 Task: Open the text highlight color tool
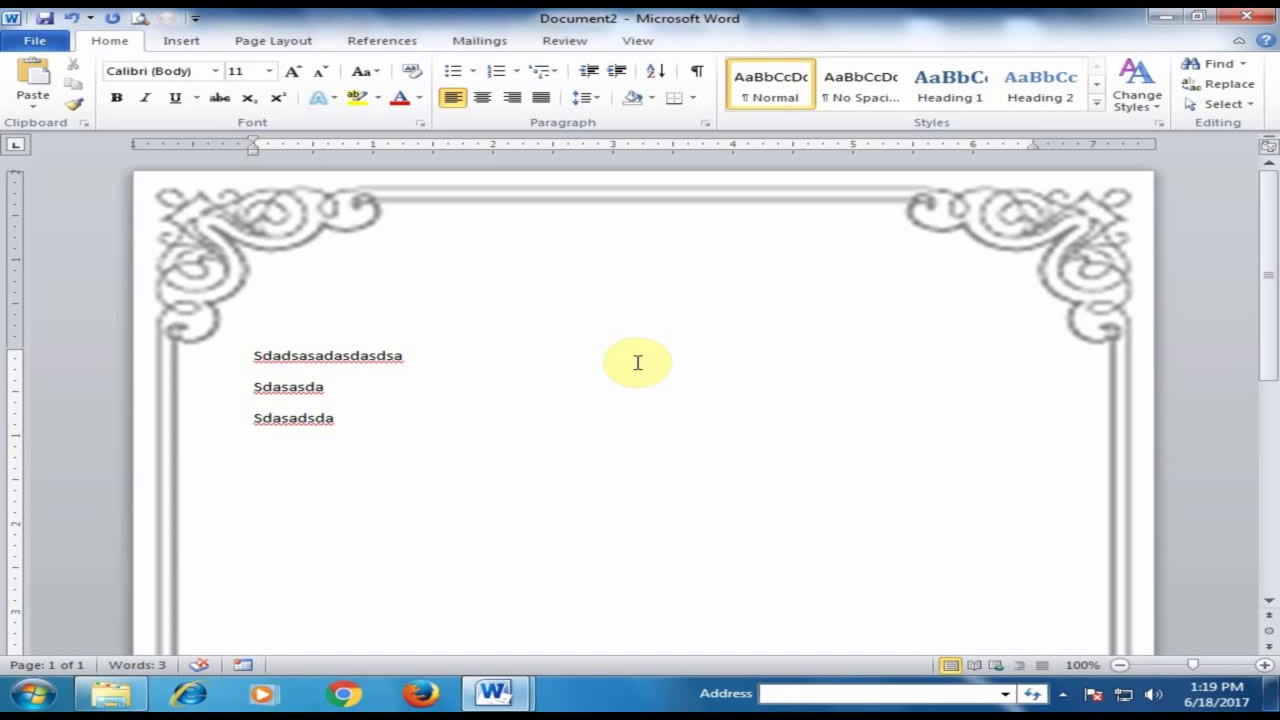click(357, 97)
